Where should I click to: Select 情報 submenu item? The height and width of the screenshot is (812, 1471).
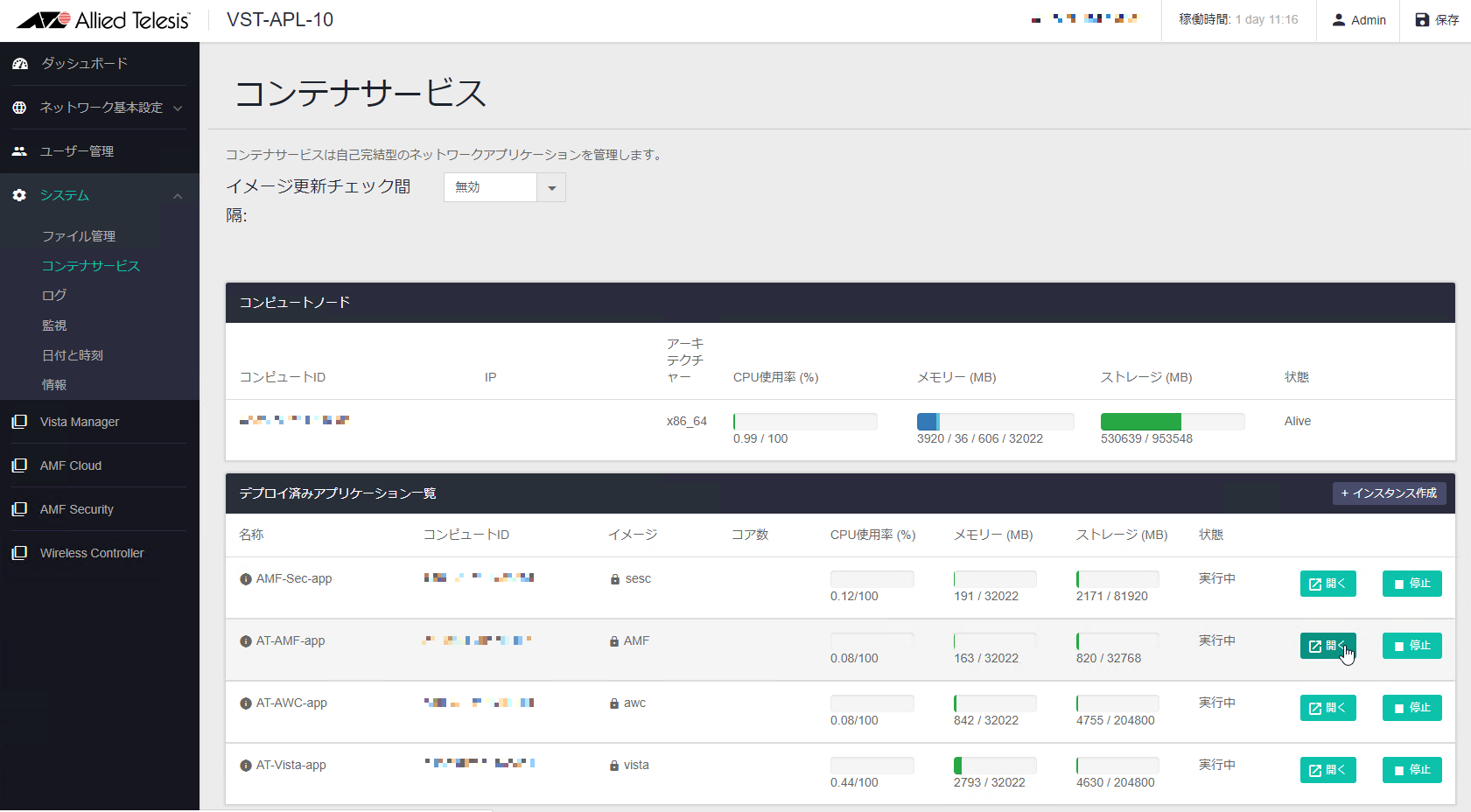coord(54,385)
